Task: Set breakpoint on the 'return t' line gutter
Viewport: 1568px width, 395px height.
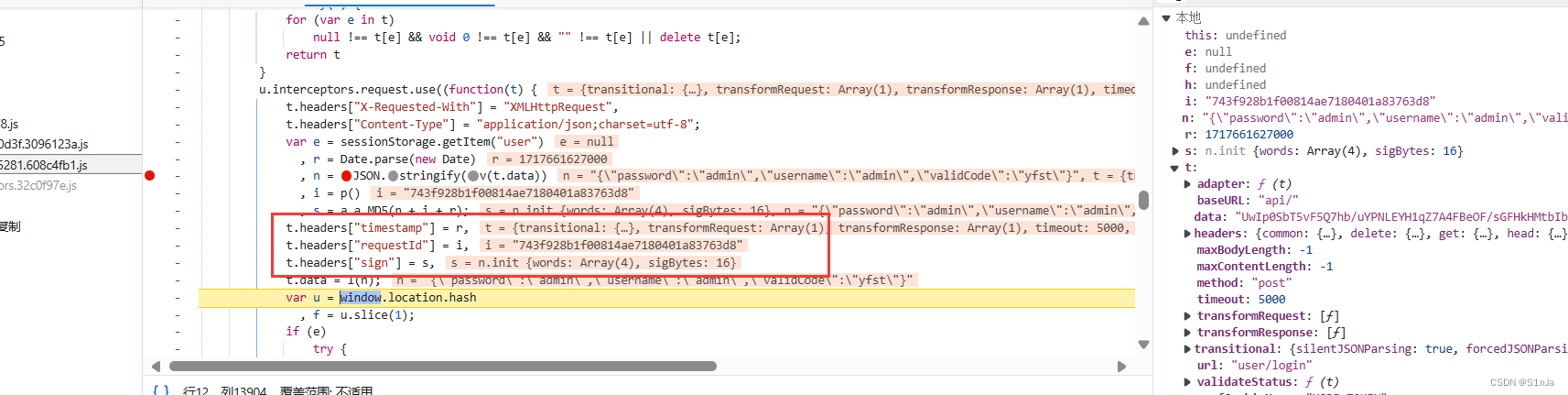Action: [177, 55]
